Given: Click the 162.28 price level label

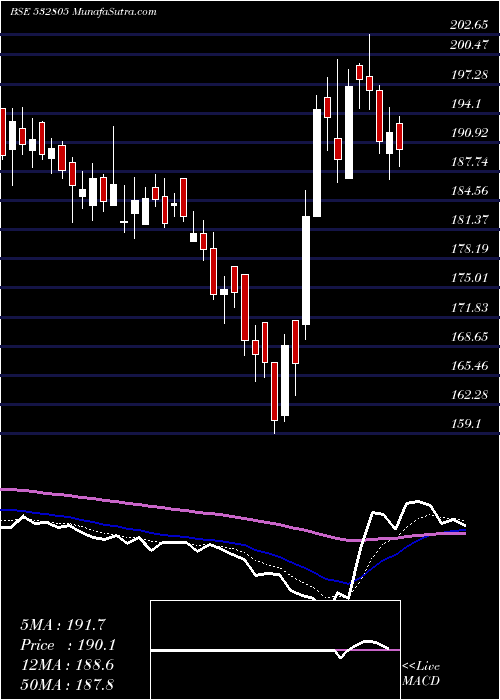Looking at the screenshot, I should tap(469, 395).
